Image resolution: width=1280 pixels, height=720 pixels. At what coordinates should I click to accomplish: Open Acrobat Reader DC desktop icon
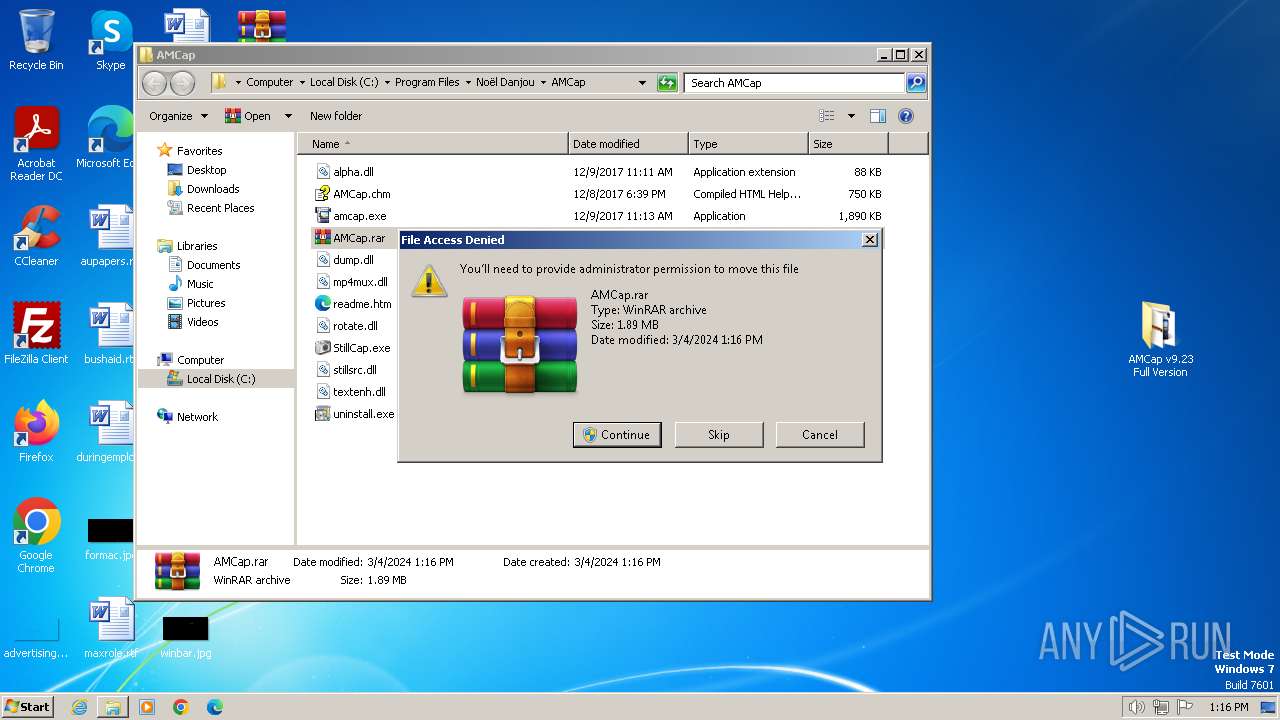[x=36, y=144]
